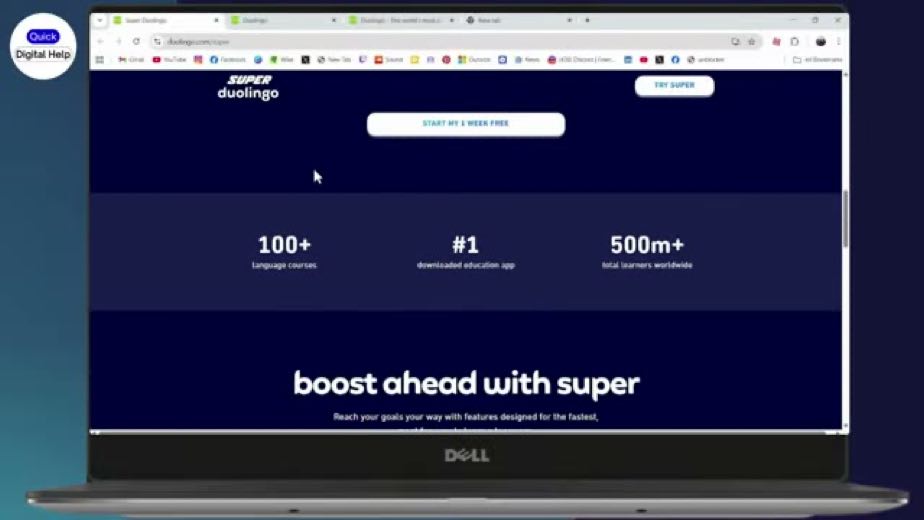Click the browser forward arrow
The height and width of the screenshot is (520, 924).
click(118, 42)
